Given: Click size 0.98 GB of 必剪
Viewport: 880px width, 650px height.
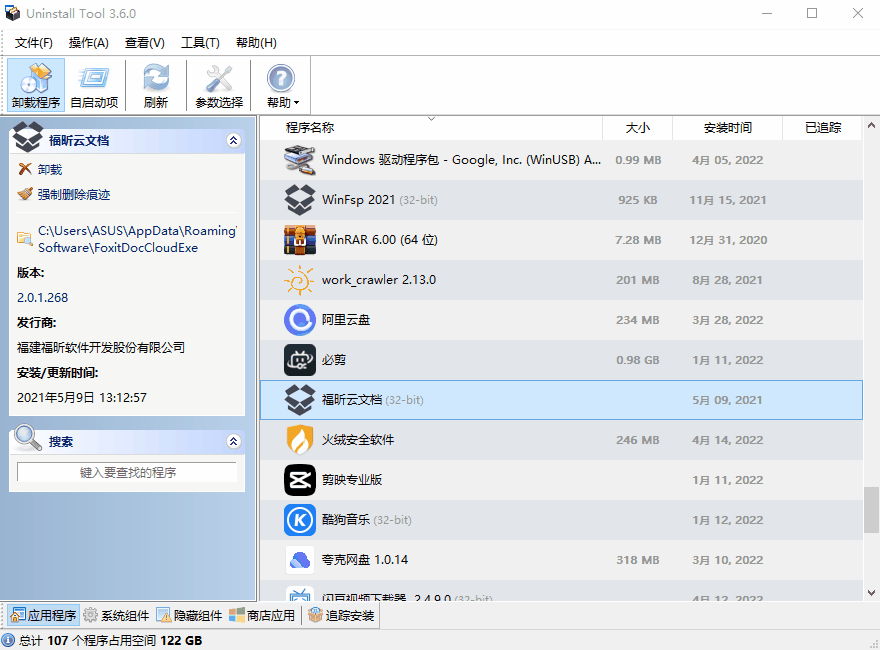Looking at the screenshot, I should tap(638, 360).
